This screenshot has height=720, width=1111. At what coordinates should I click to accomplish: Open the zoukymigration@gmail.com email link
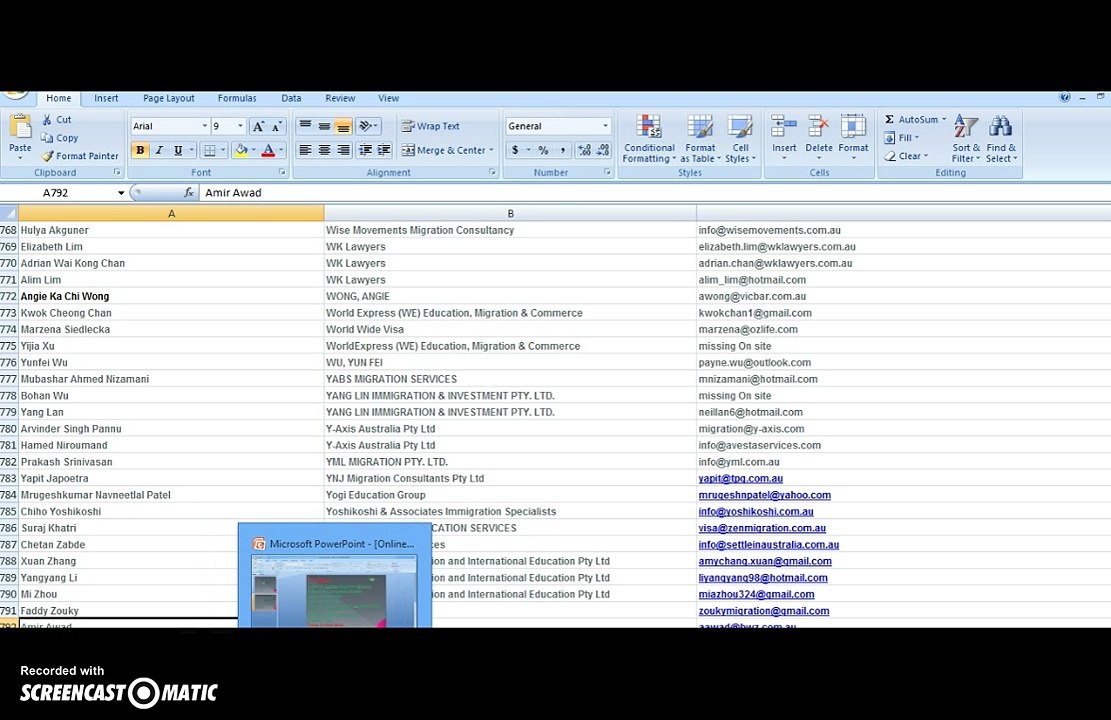click(763, 611)
